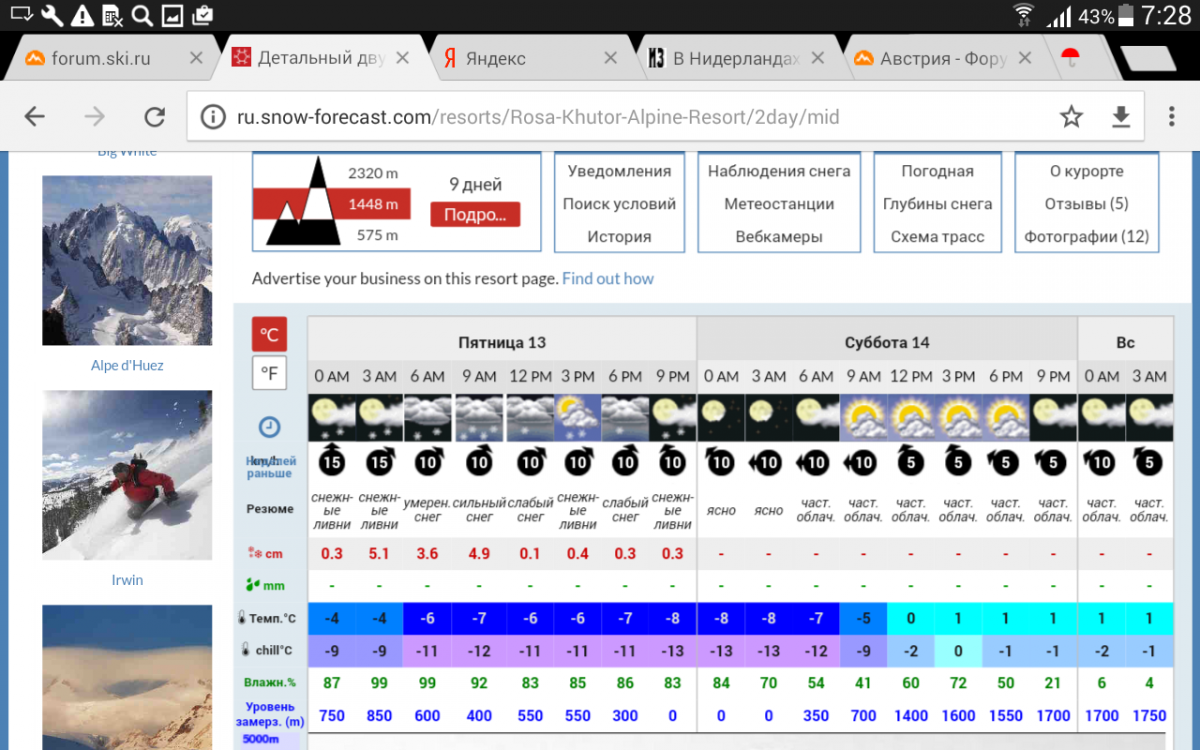The image size is (1200, 750).
Task: Switch units to °C
Action: (x=269, y=334)
